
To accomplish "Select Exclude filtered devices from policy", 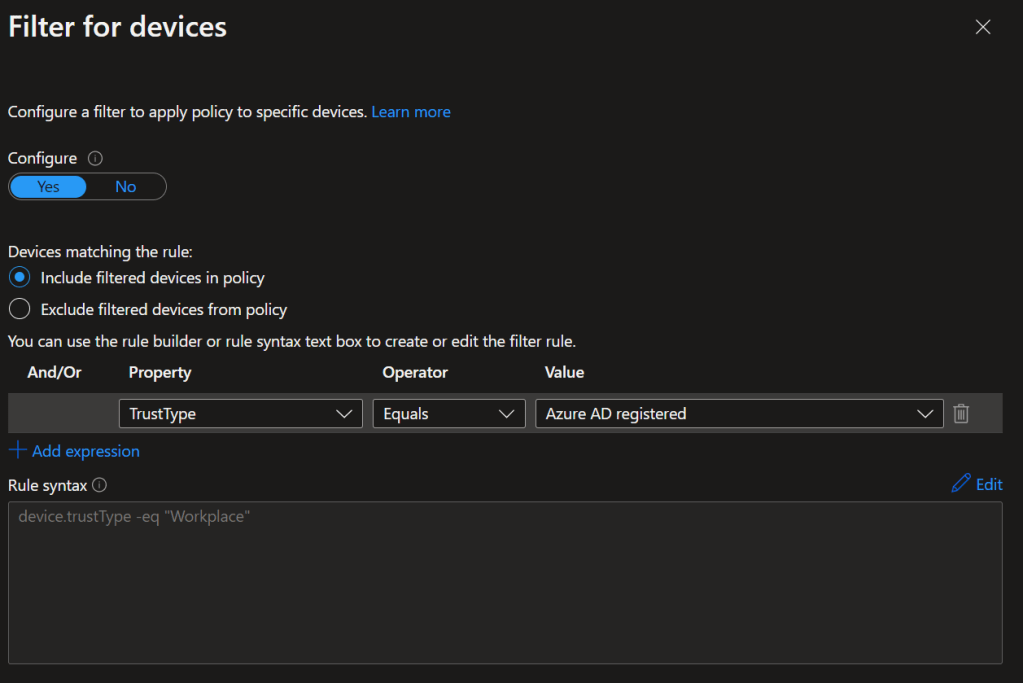I will [20, 310].
